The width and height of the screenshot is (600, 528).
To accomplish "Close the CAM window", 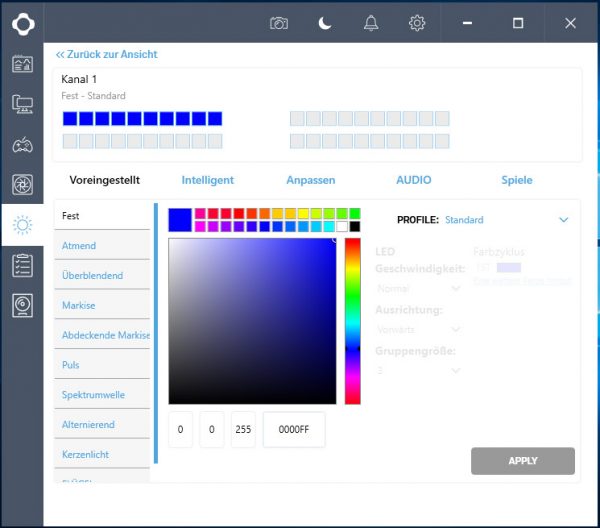I will pos(570,23).
